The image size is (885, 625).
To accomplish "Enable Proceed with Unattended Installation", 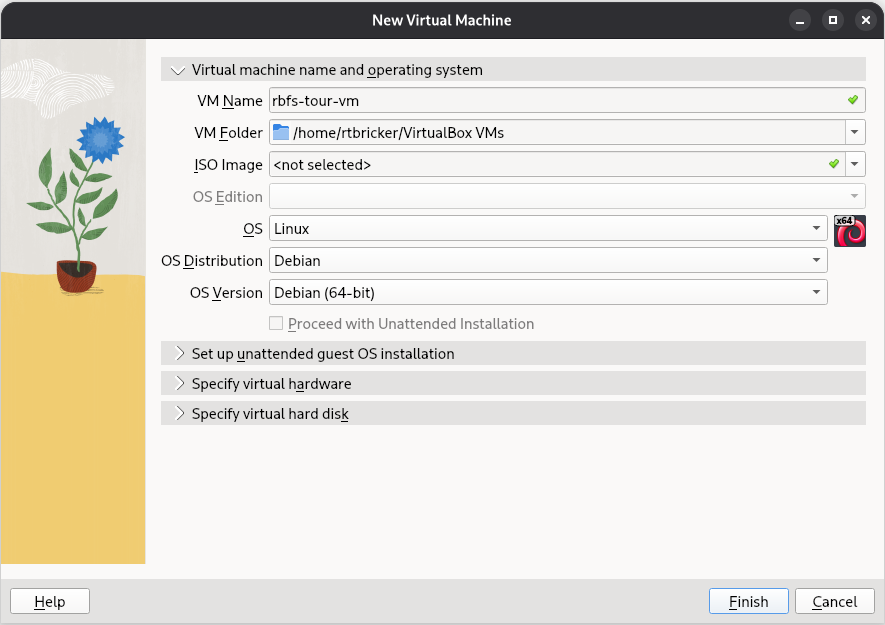I will tap(276, 322).
